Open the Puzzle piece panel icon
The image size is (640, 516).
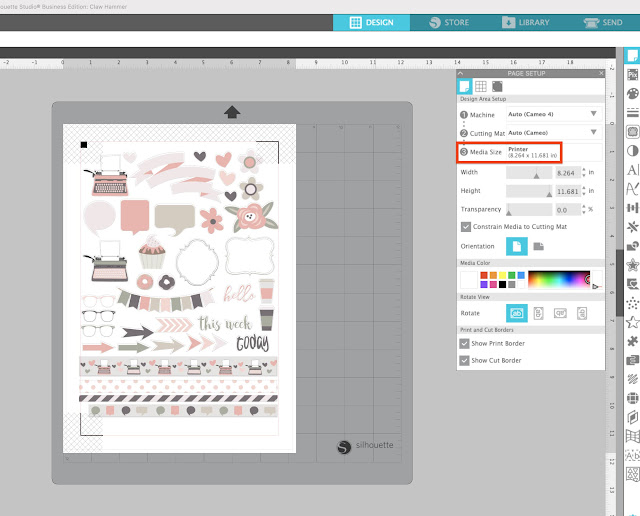point(632,341)
